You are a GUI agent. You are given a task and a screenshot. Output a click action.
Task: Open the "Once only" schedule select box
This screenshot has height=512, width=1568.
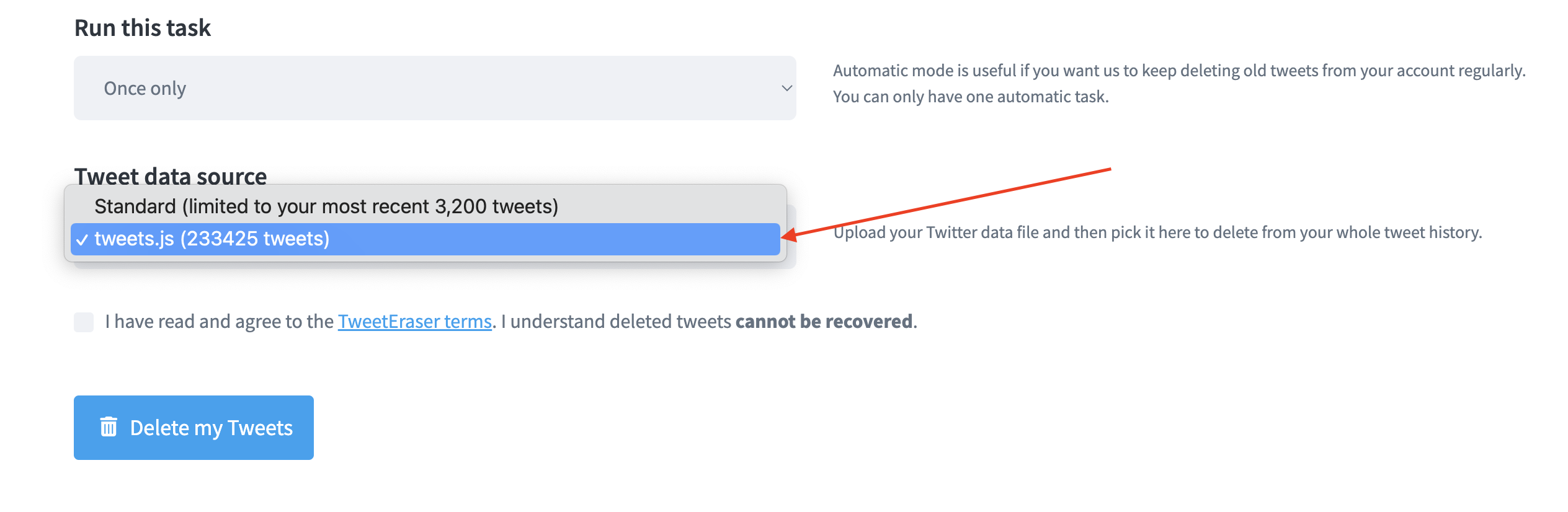[434, 88]
